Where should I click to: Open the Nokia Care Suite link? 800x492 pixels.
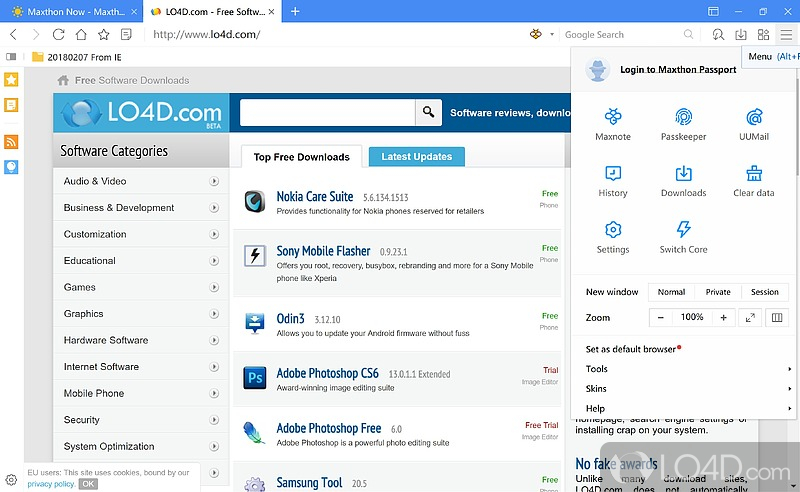click(315, 196)
